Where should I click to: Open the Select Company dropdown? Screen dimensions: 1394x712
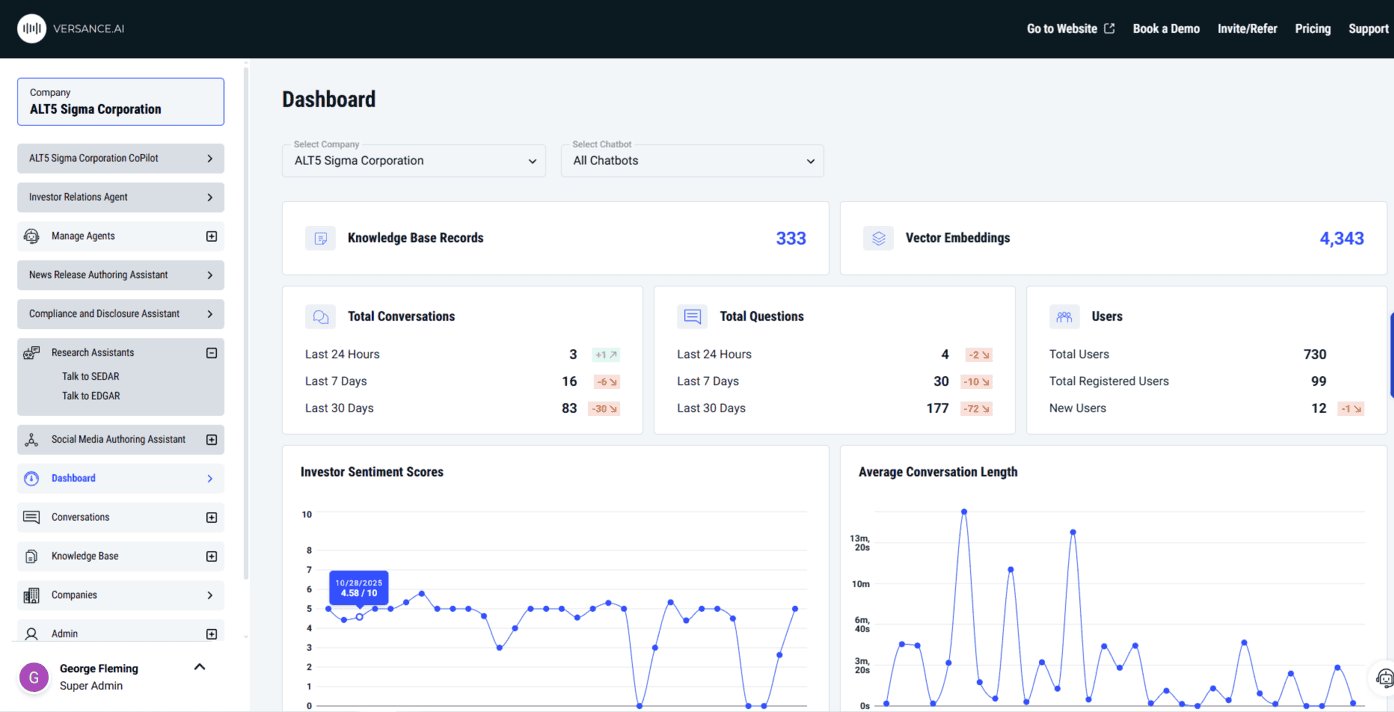pyautogui.click(x=413, y=160)
